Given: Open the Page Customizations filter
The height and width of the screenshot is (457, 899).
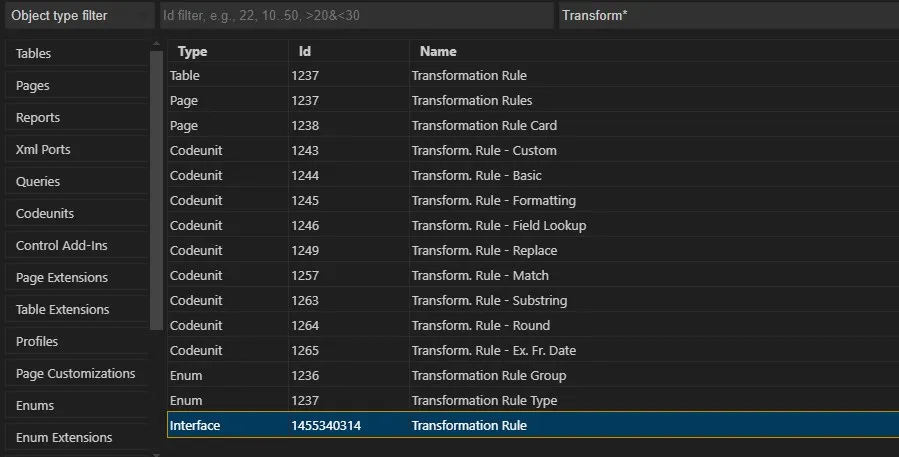Looking at the screenshot, I should point(77,373).
